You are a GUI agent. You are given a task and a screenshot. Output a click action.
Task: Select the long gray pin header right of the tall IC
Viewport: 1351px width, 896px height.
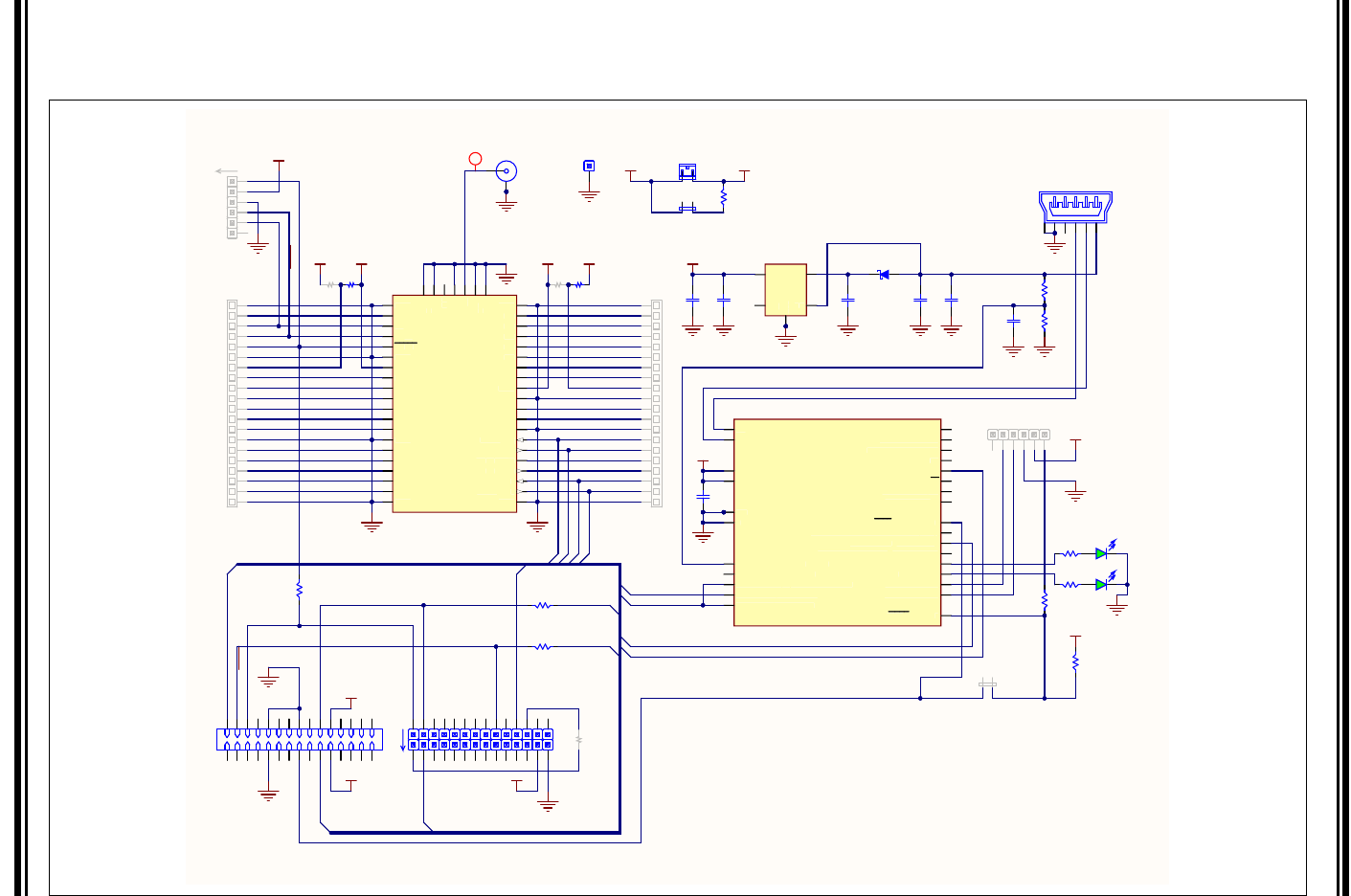(x=656, y=403)
